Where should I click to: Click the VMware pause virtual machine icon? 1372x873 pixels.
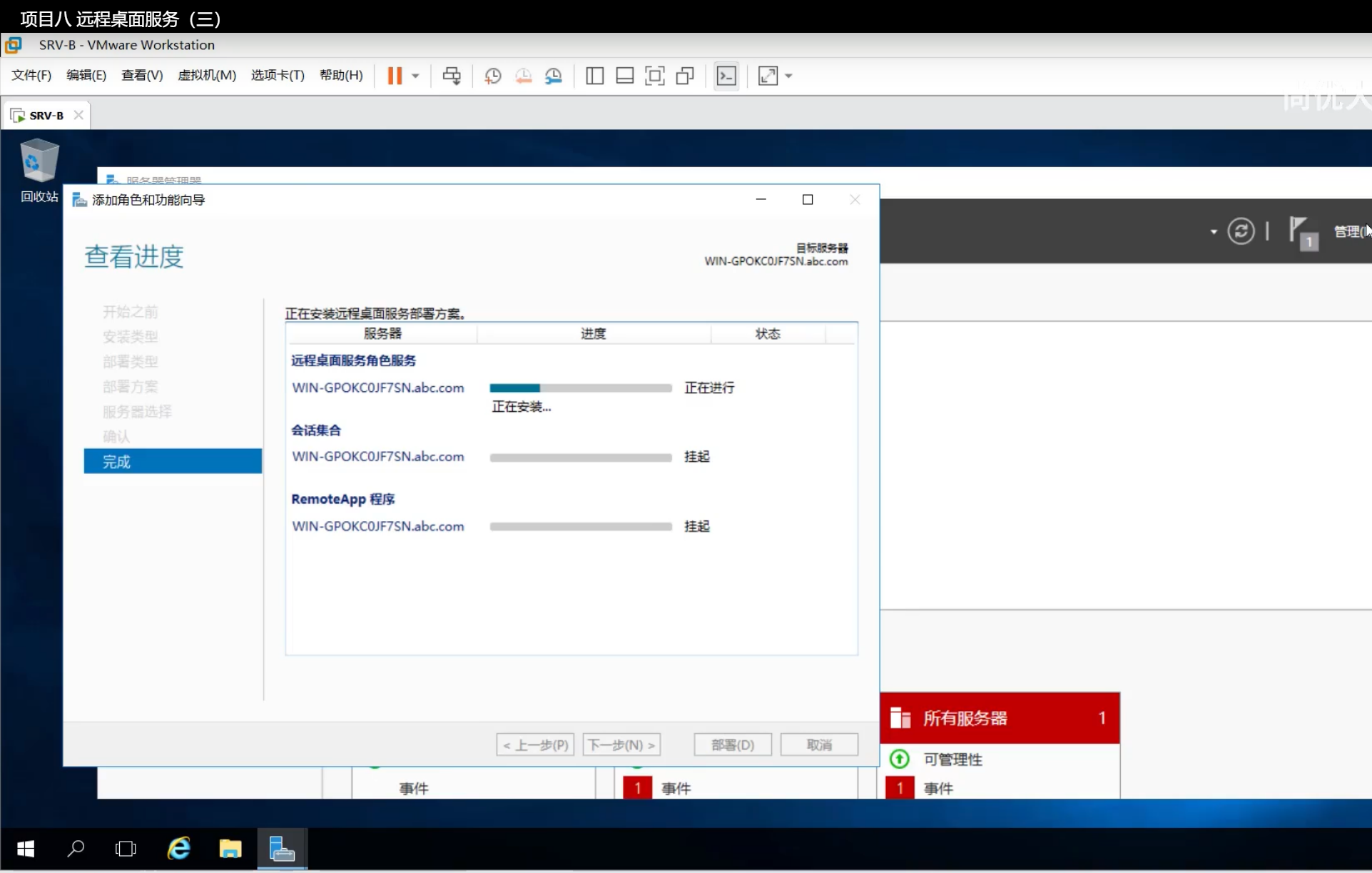395,76
